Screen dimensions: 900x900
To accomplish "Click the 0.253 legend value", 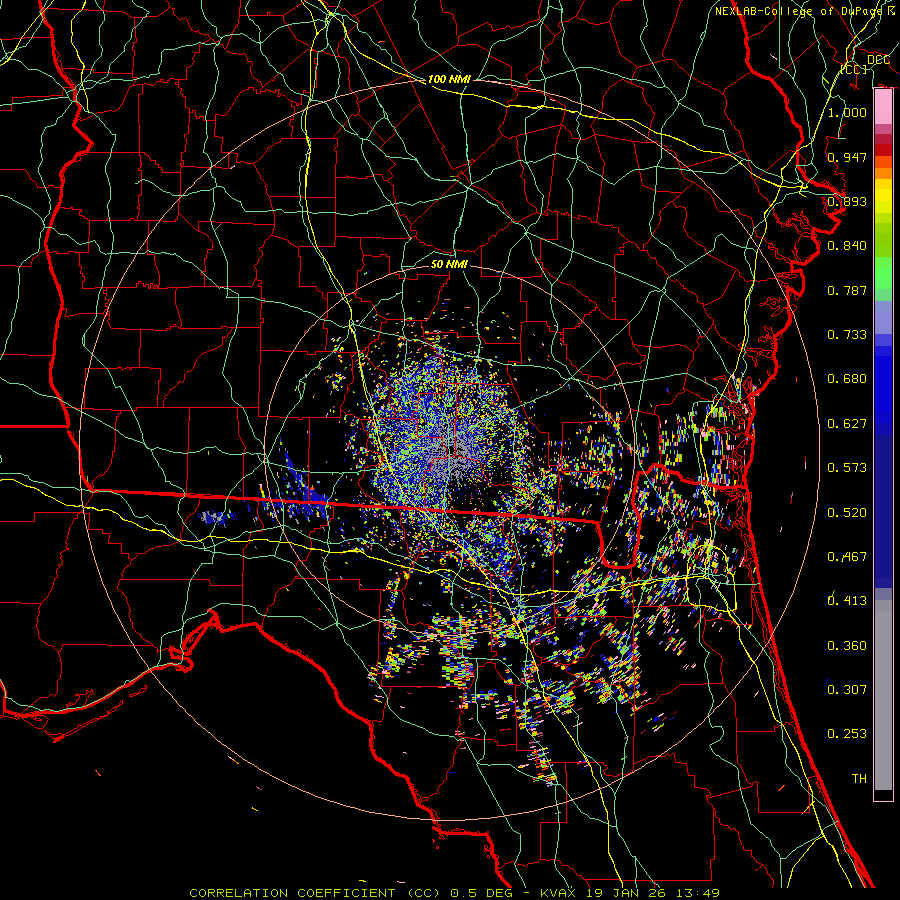I will 847,734.
